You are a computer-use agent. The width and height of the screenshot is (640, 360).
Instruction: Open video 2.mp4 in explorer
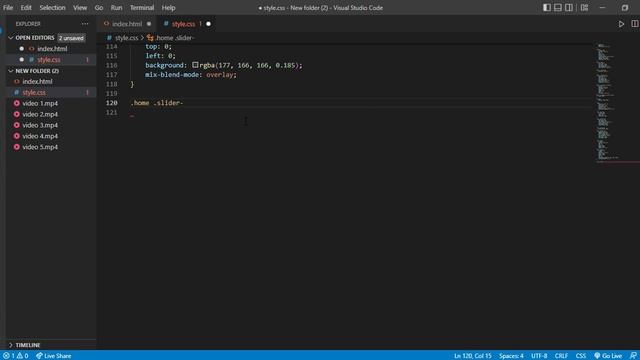point(40,114)
